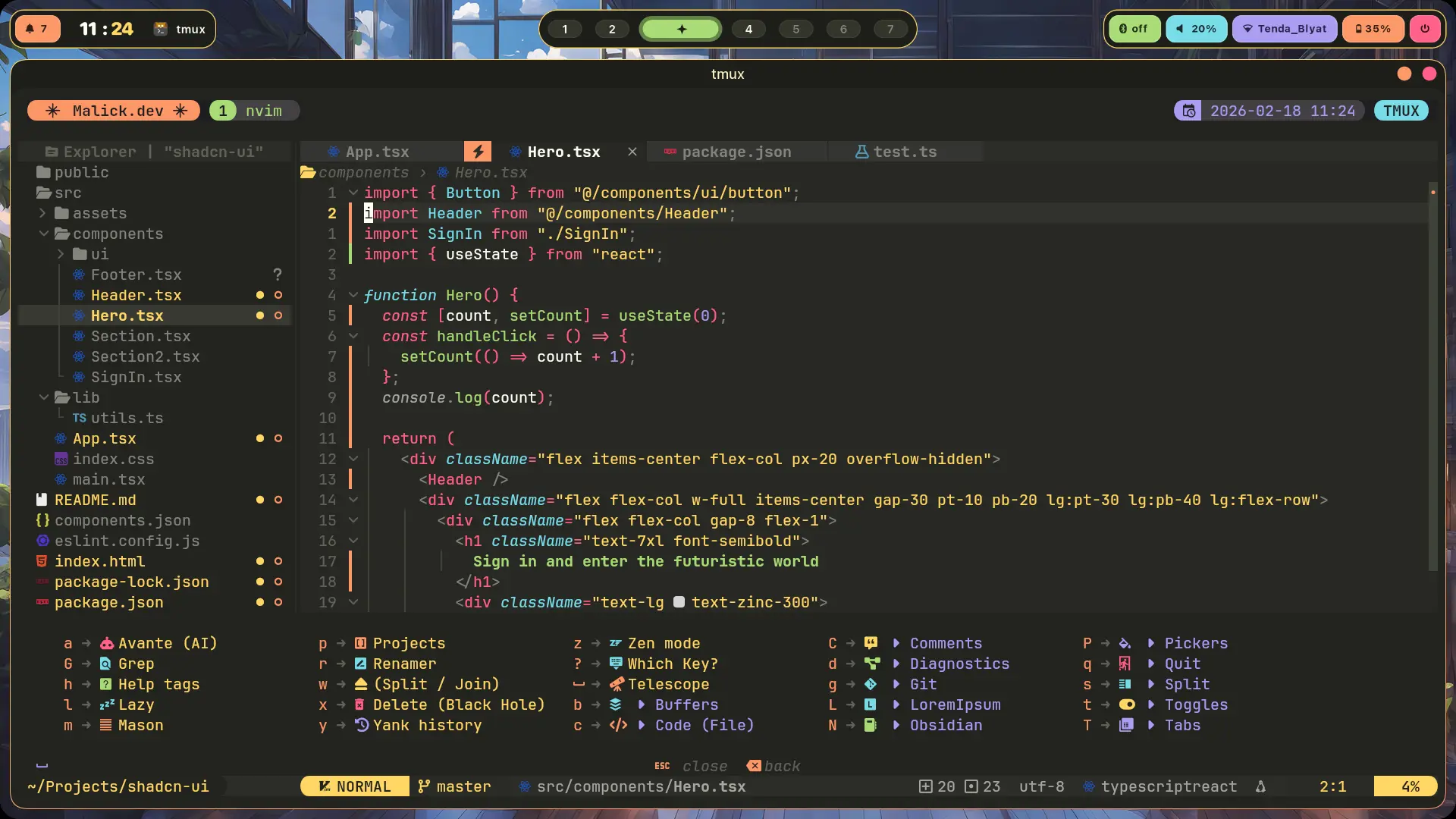Click the eslint.config.js icon
The image size is (1456, 819).
click(43, 541)
